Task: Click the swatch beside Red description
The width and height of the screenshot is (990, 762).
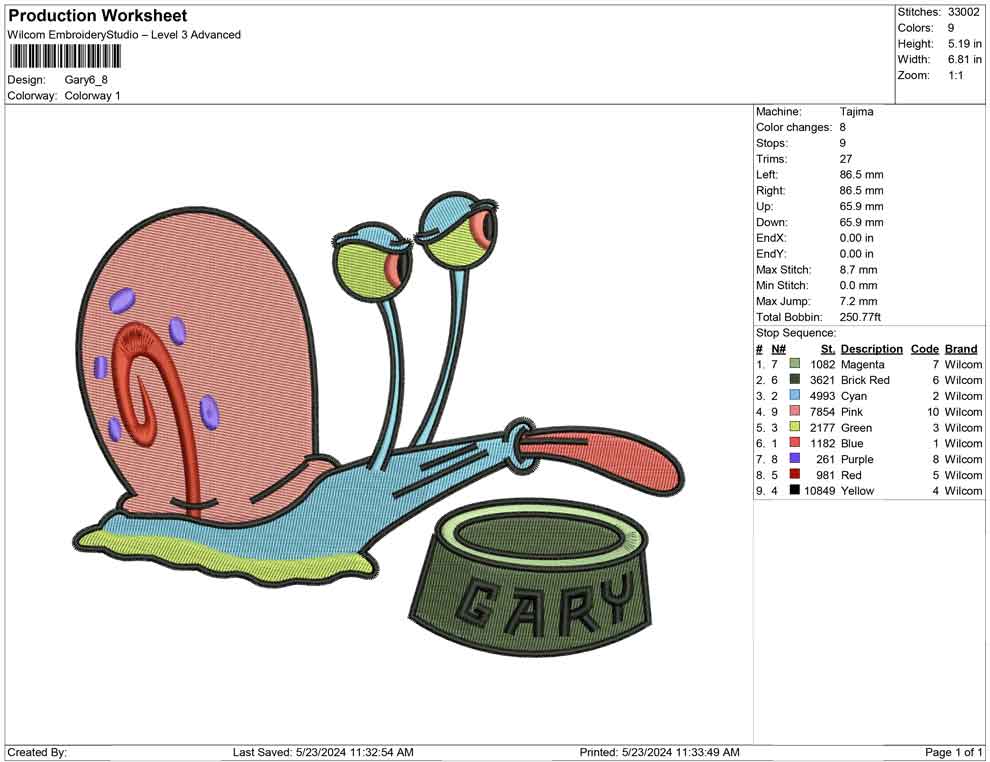Action: pos(795,474)
